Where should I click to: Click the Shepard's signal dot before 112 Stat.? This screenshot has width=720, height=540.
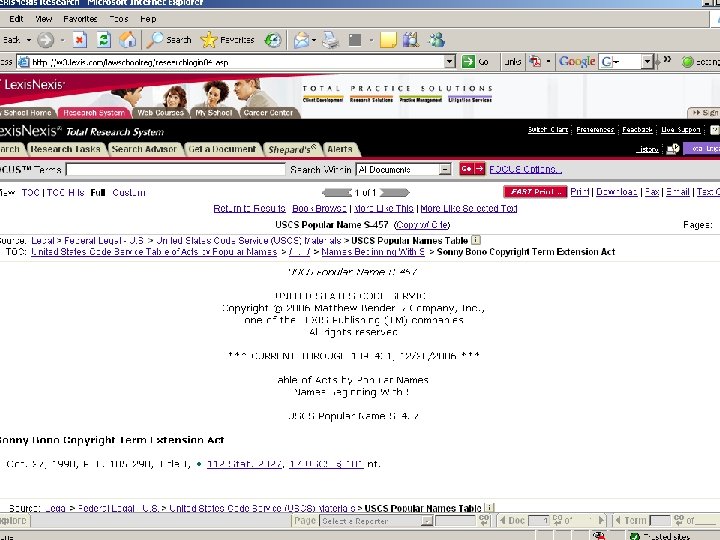click(x=199, y=464)
